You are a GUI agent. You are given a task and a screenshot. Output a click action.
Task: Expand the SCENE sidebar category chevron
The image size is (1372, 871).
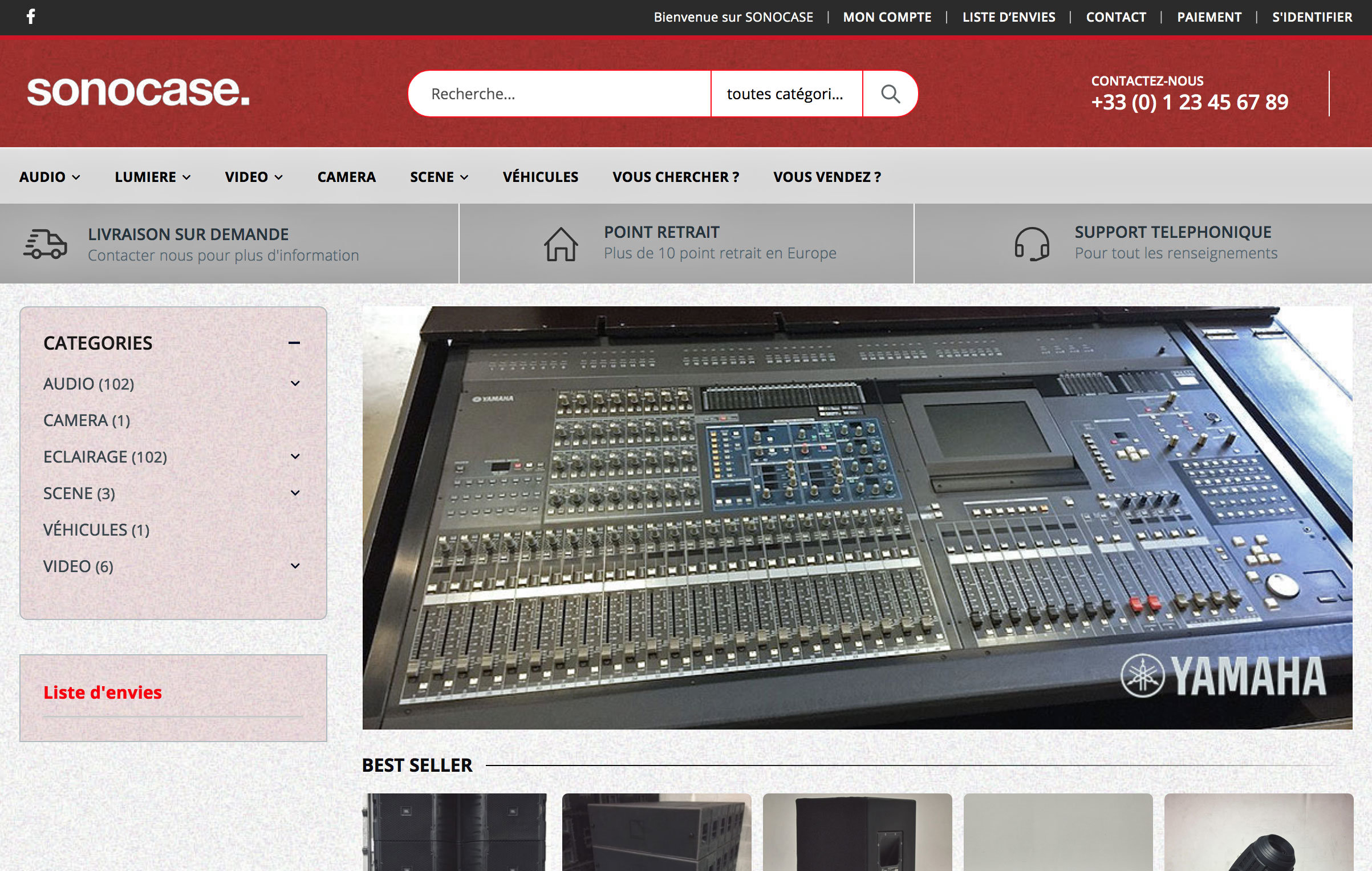295,493
